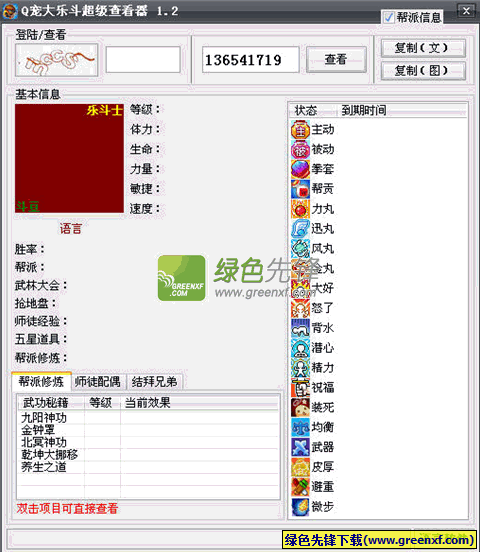
Task: Click the 帮贡 status icon
Action: [x=300, y=189]
